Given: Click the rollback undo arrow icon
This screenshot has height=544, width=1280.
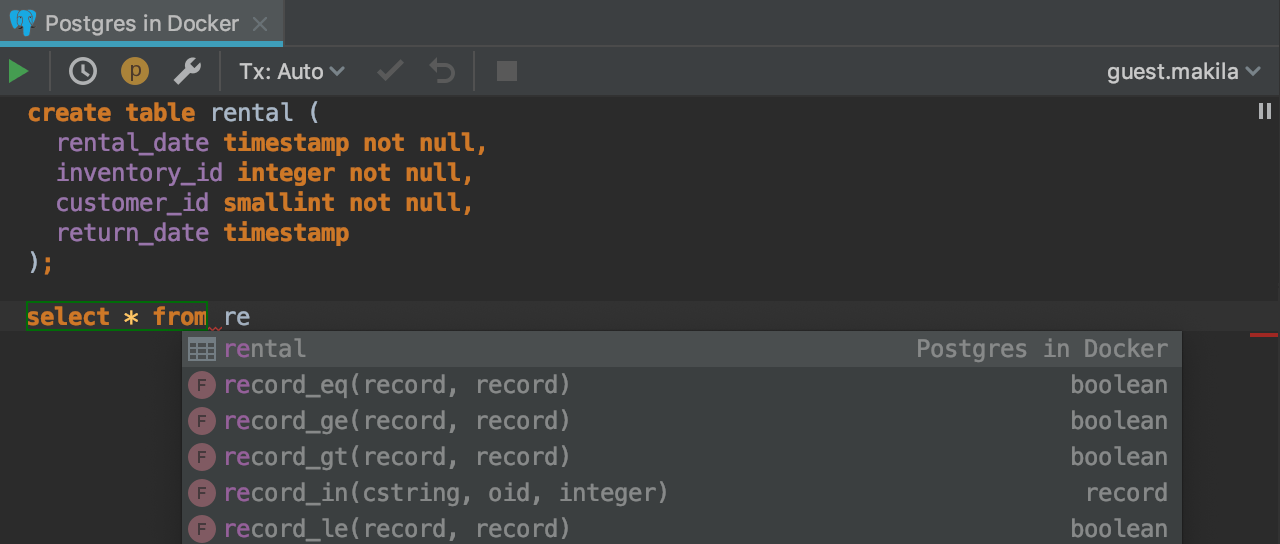Looking at the screenshot, I should (x=442, y=71).
